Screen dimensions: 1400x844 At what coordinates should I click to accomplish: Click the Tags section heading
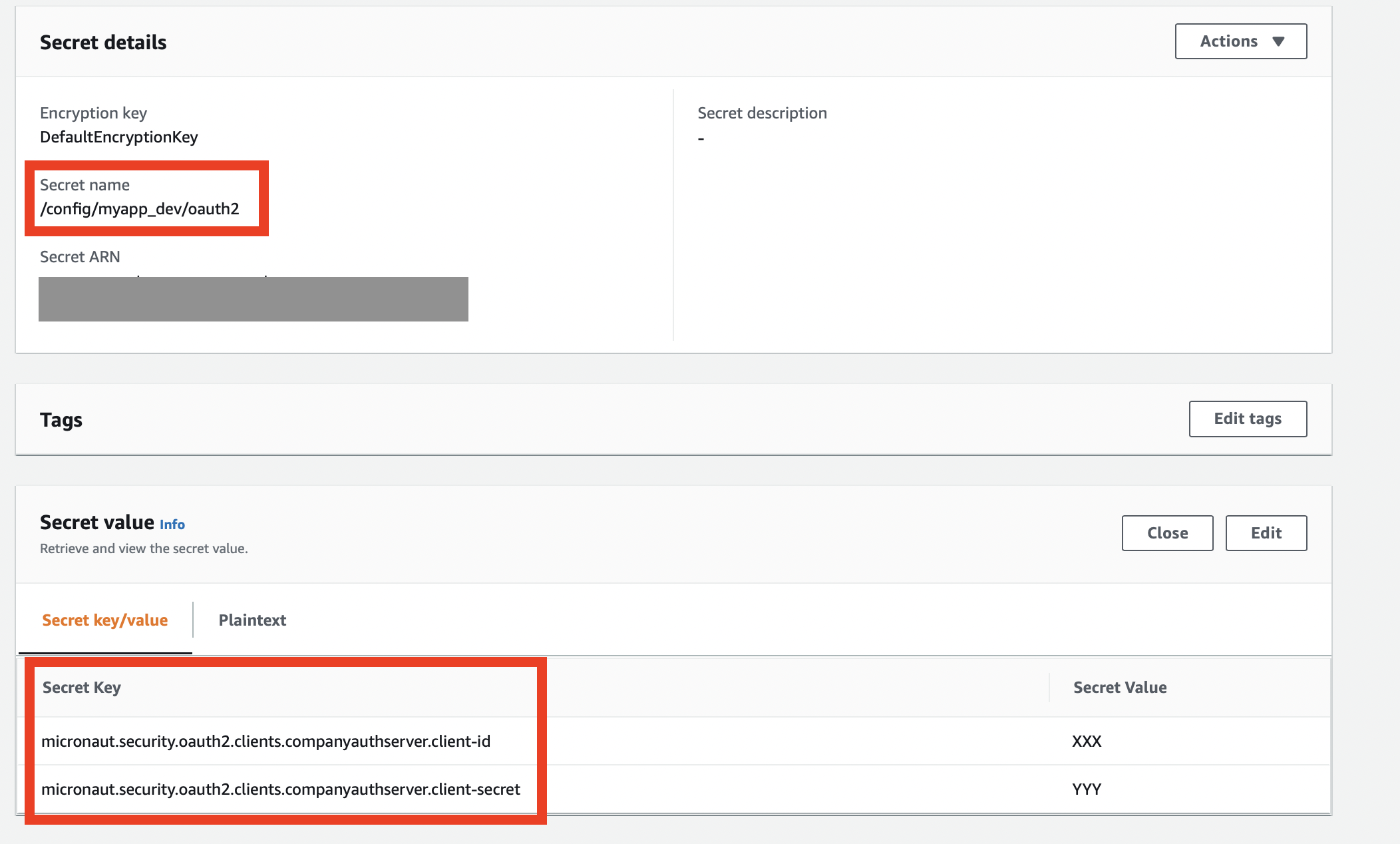(x=61, y=419)
